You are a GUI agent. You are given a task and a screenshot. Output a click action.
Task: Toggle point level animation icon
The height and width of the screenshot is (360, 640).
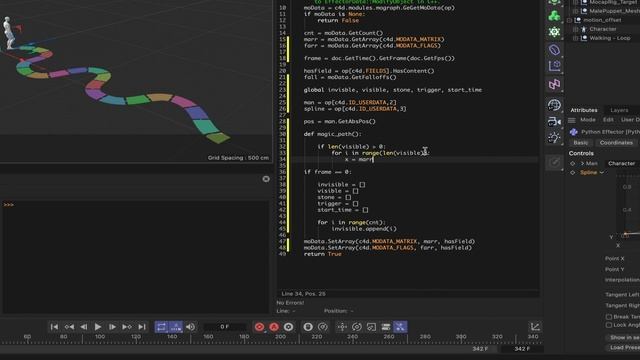tap(400, 327)
